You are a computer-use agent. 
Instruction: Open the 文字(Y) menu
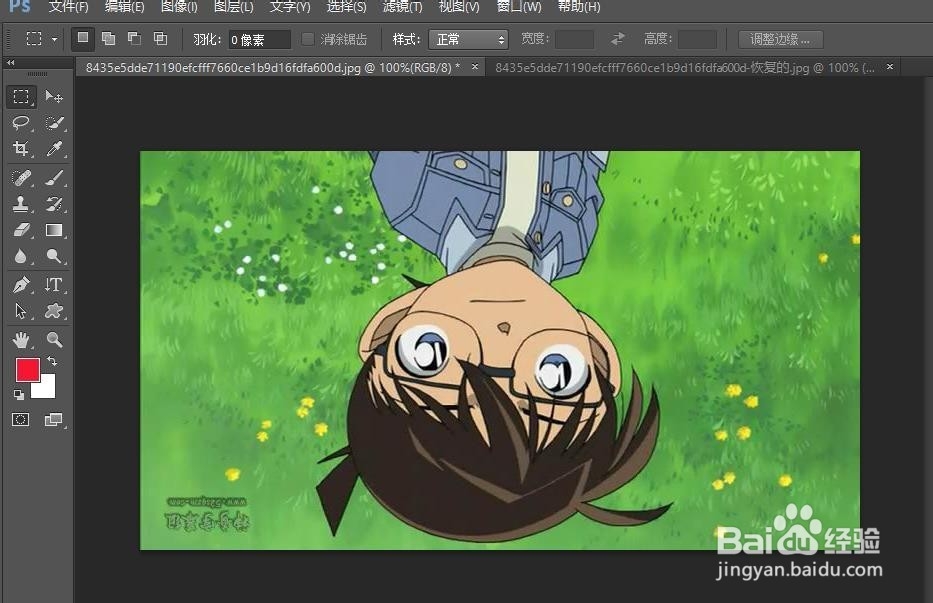(x=290, y=7)
